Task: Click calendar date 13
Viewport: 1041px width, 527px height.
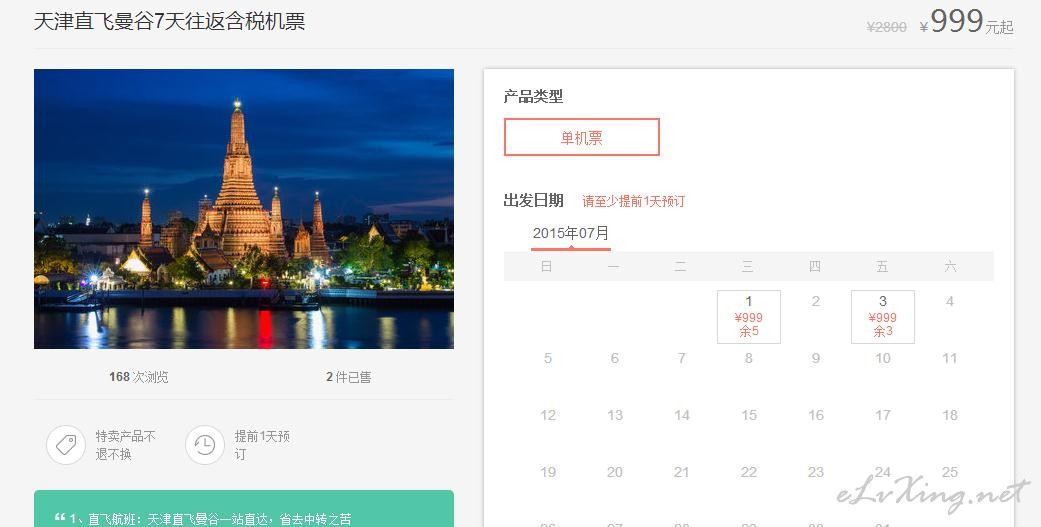Action: [615, 415]
